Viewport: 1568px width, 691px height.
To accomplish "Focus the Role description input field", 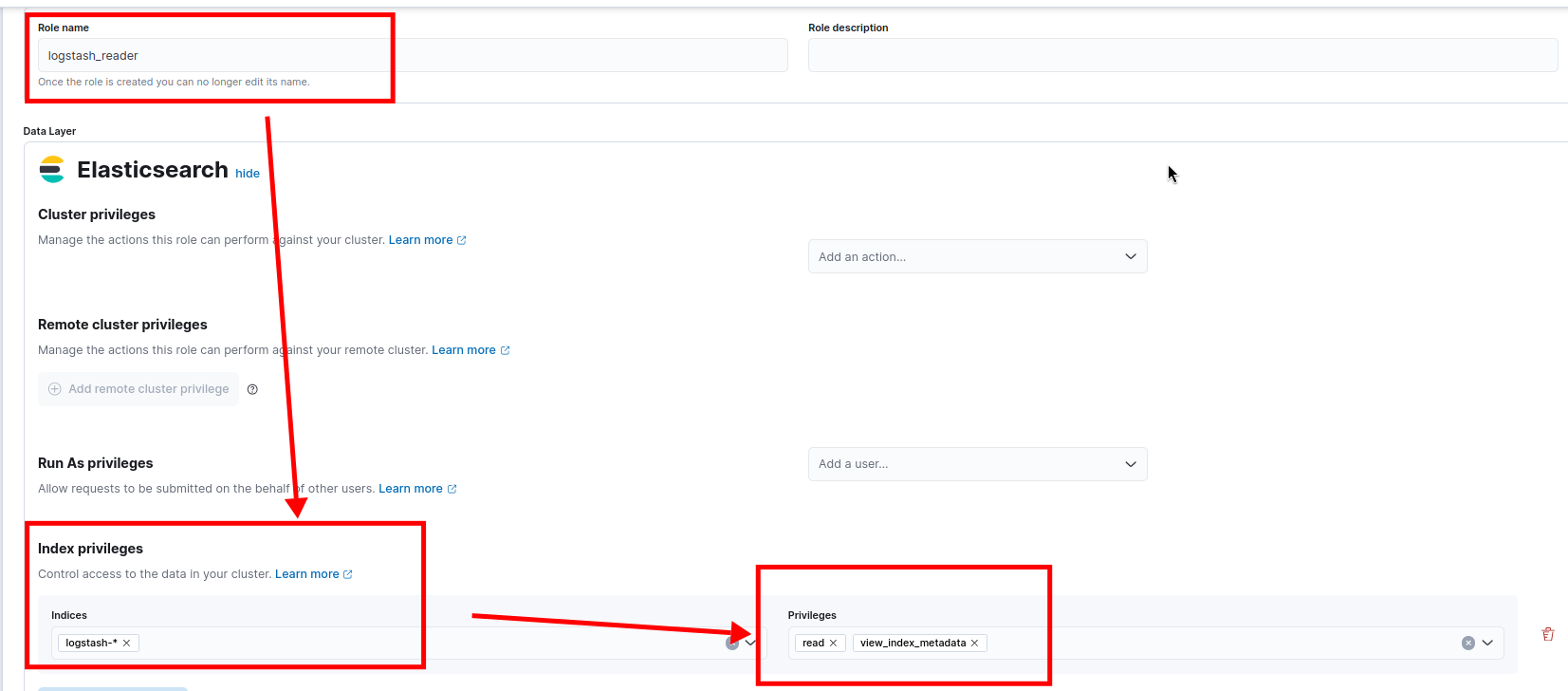I will click(x=1183, y=55).
